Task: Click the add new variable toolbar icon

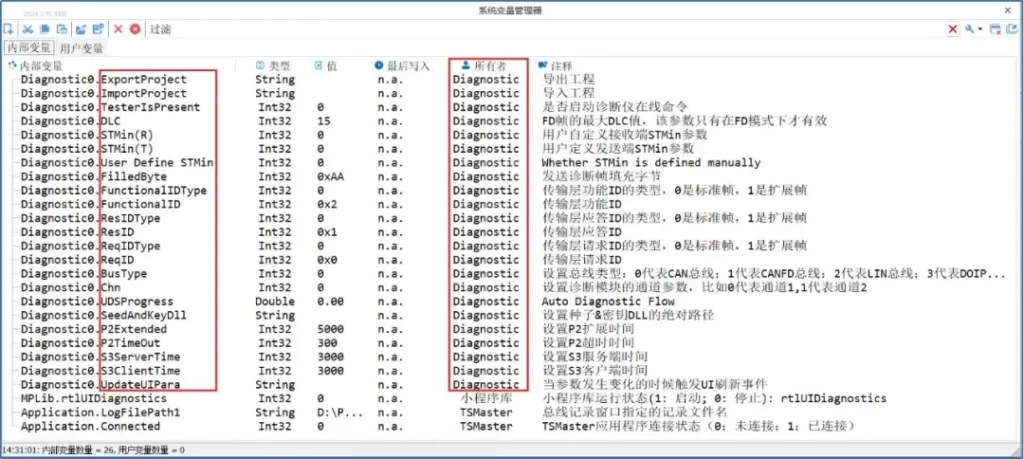Action: pos(9,29)
